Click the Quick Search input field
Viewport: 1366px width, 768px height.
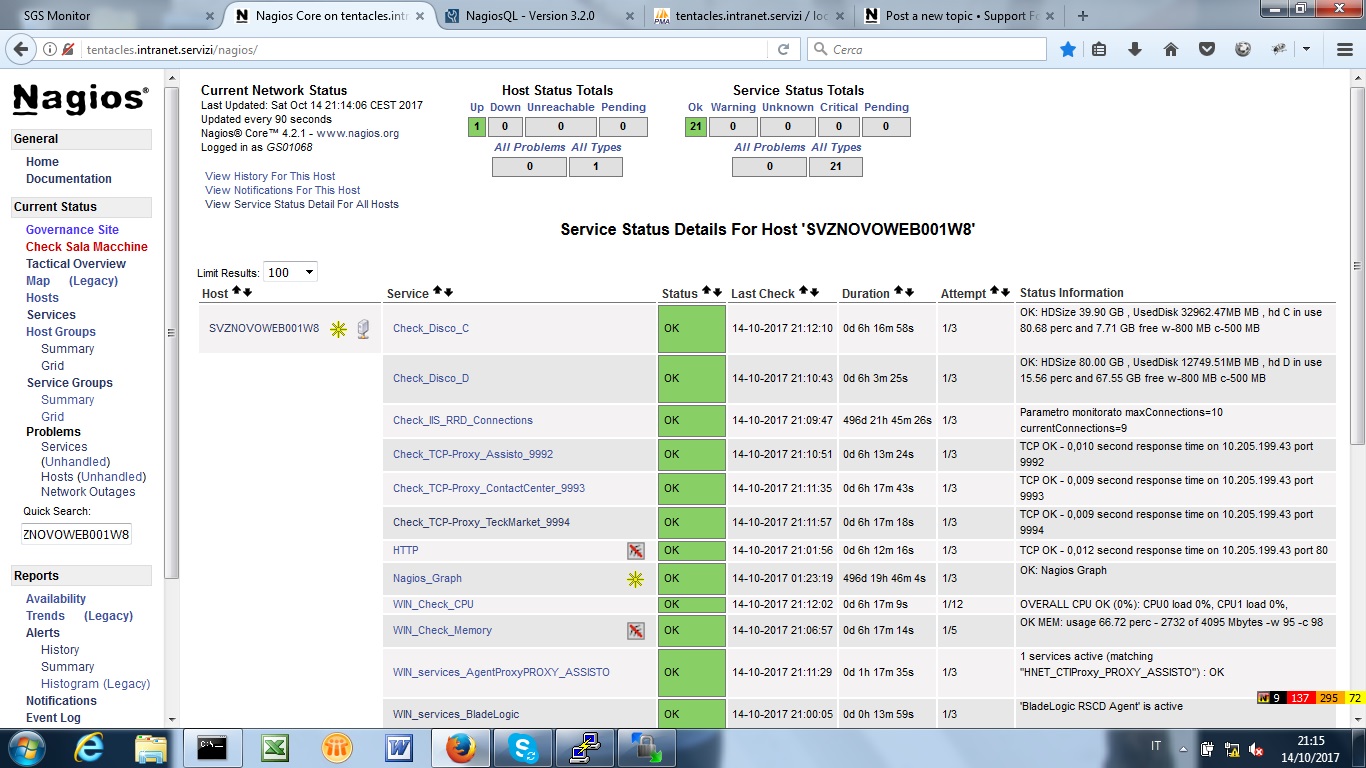(77, 534)
